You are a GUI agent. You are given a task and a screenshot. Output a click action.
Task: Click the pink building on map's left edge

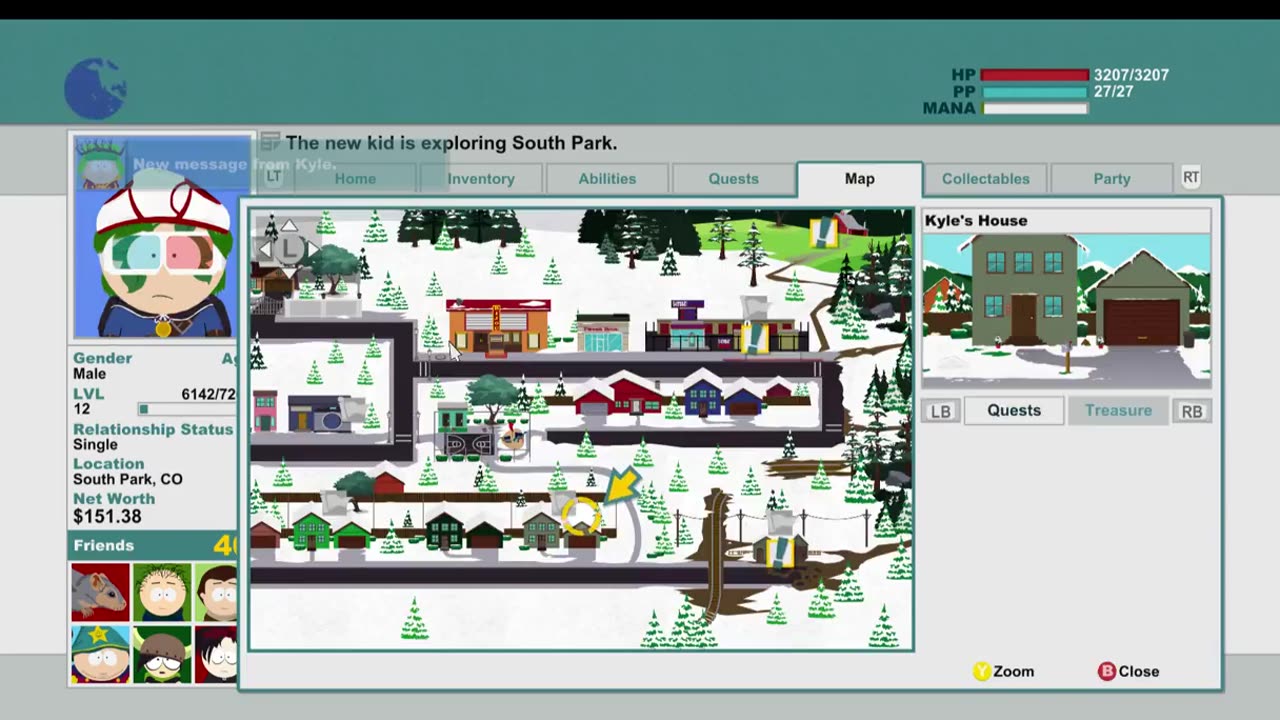tap(265, 410)
